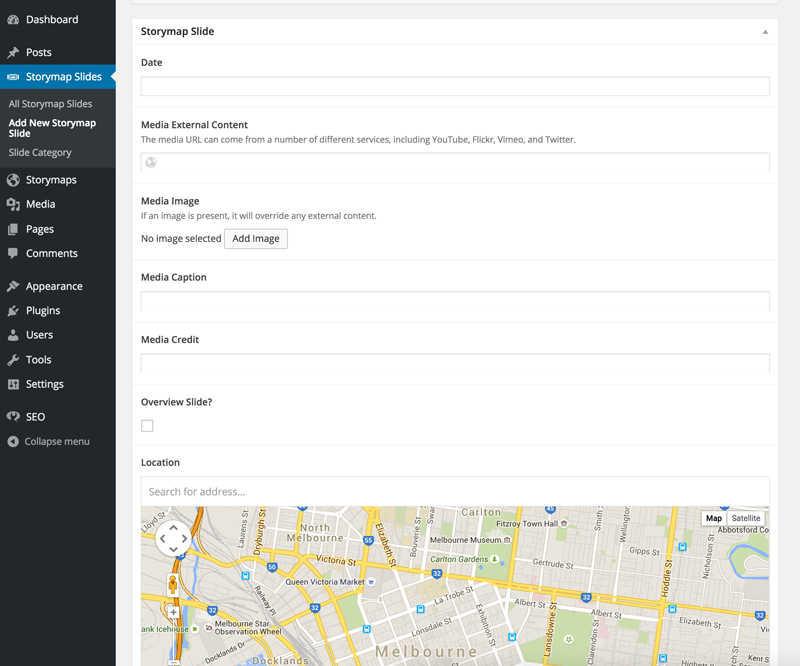Select Add New Storymap Slide submenu
This screenshot has height=666, width=800.
[52, 128]
